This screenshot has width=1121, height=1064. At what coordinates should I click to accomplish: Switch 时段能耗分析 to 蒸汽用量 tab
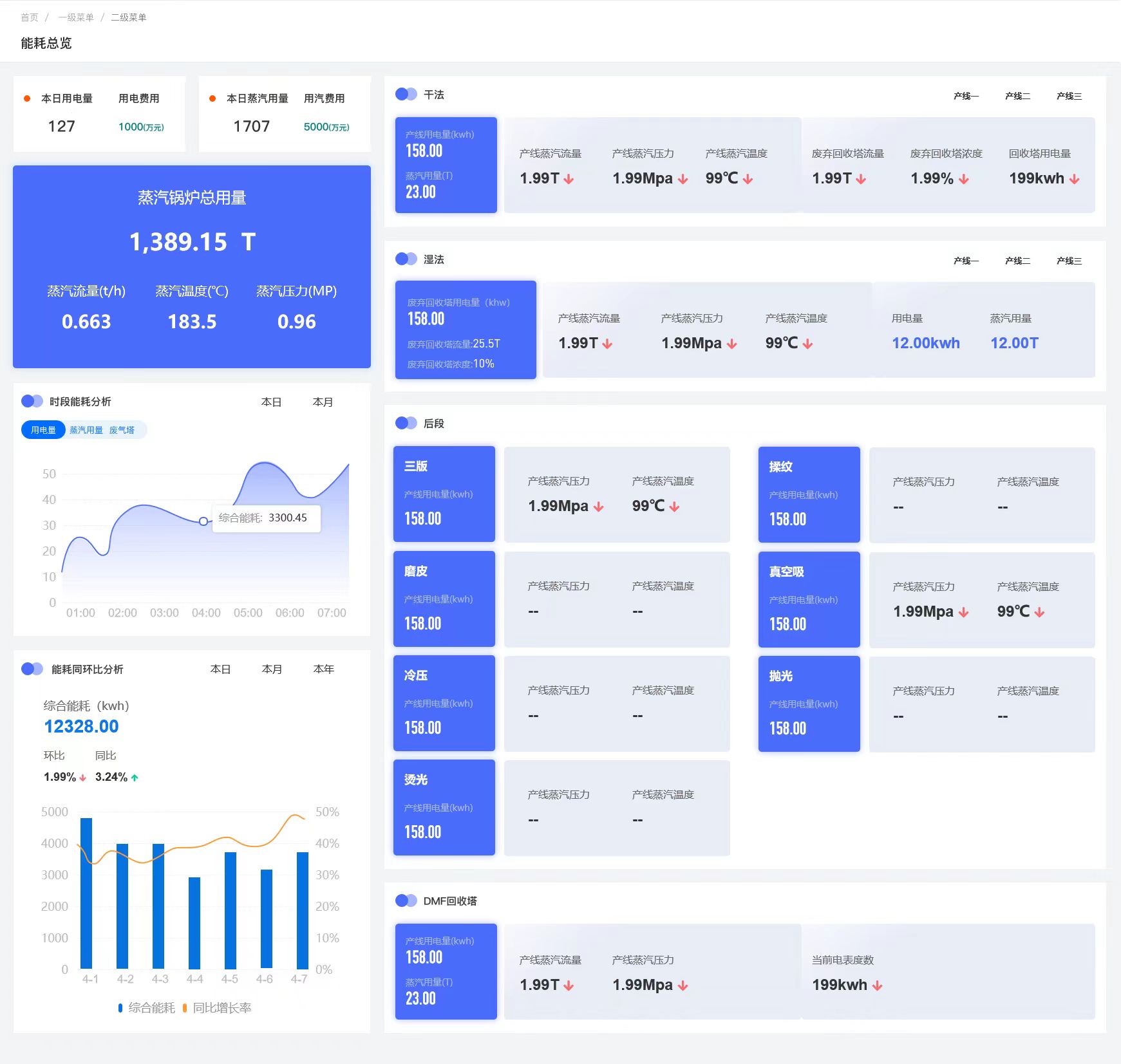86,430
